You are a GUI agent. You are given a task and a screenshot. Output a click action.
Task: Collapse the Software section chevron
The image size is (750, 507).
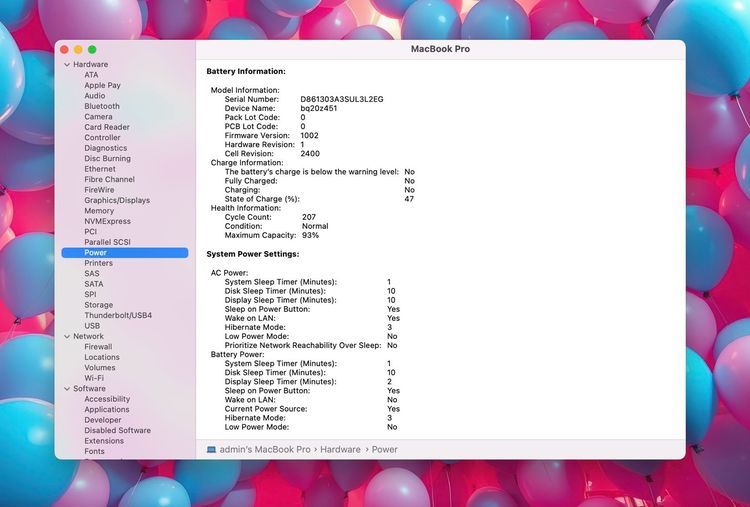(x=67, y=389)
